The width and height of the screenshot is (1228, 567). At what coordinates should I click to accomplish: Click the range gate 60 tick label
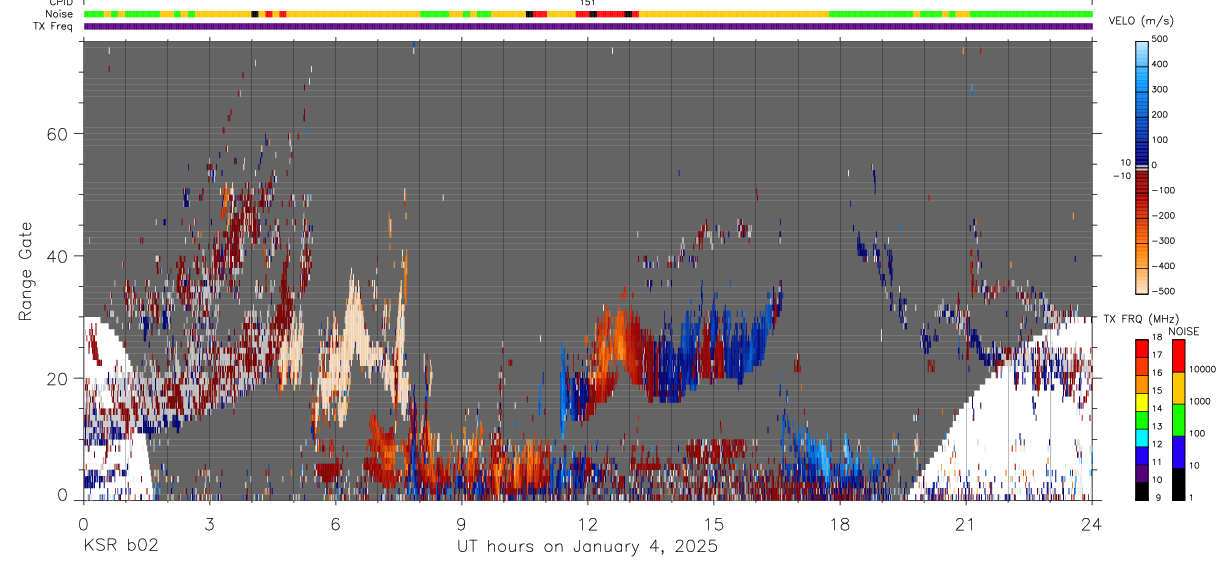coord(59,134)
